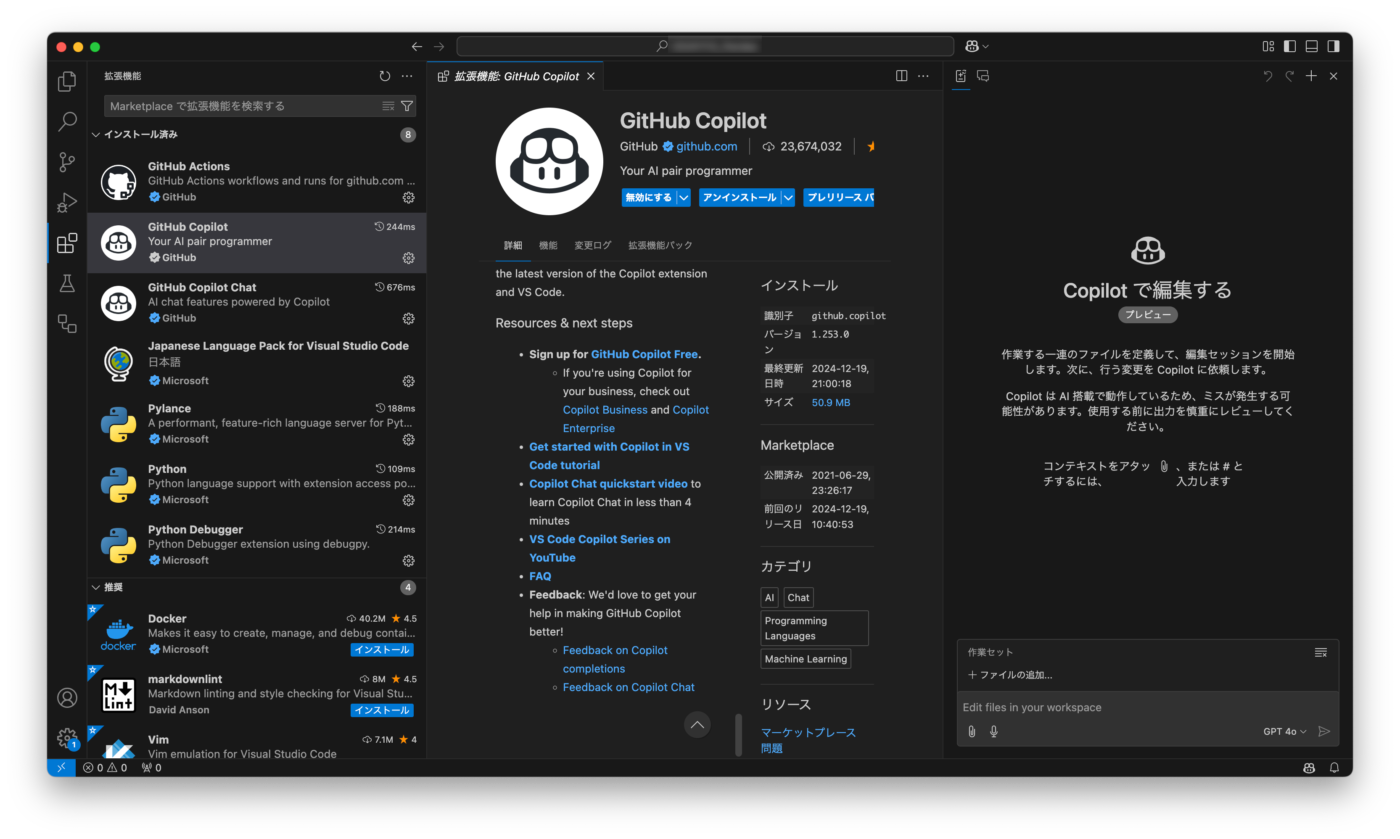Open the Manage gear in activity bar

[67, 739]
